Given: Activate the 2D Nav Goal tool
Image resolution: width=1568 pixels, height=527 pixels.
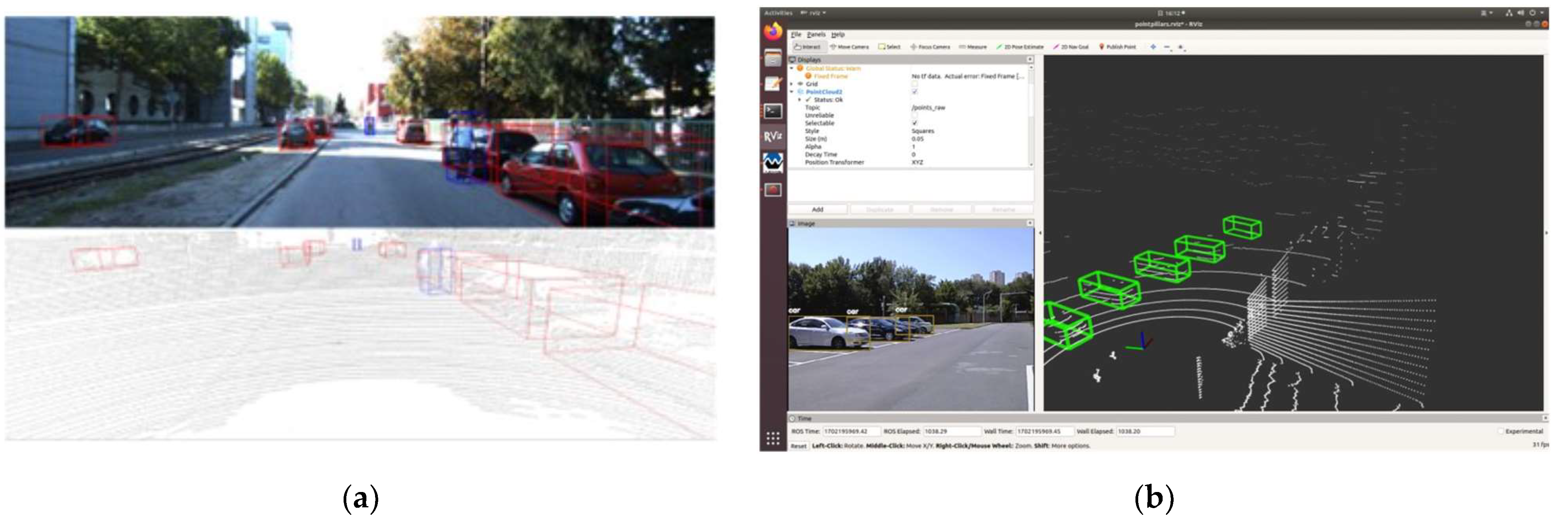Looking at the screenshot, I should tap(1071, 47).
